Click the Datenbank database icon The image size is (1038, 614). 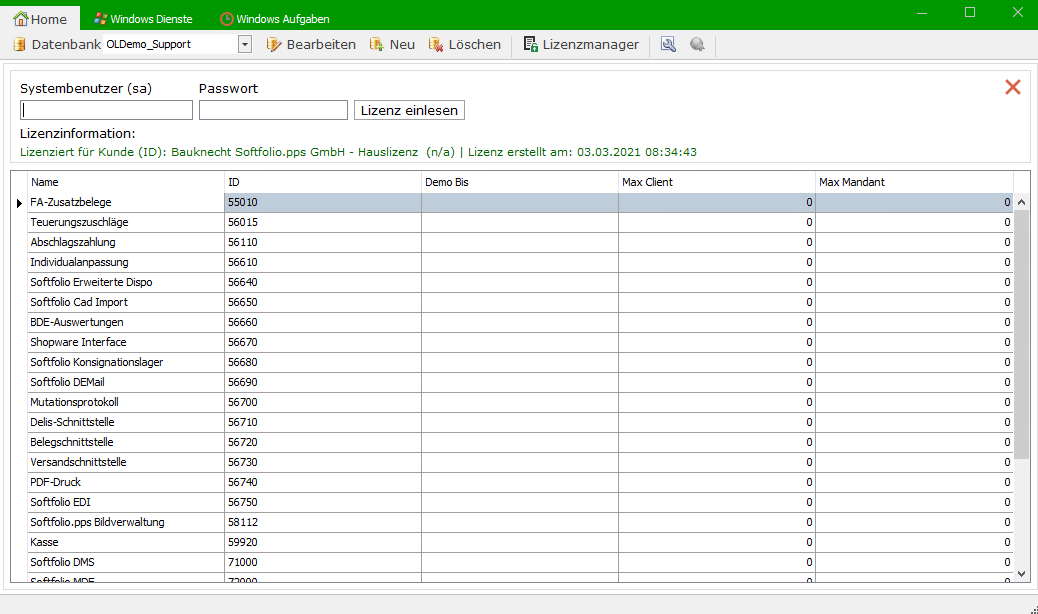pos(19,45)
